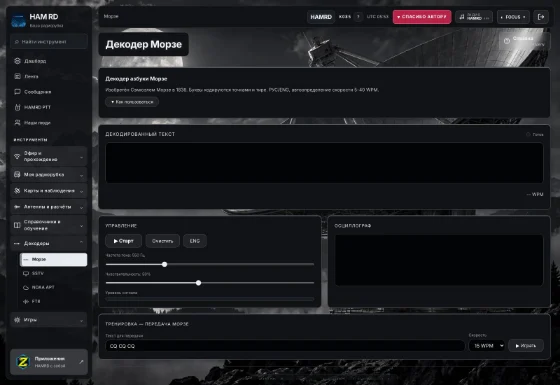Open the Дашборд dashboard icon

tap(17, 61)
